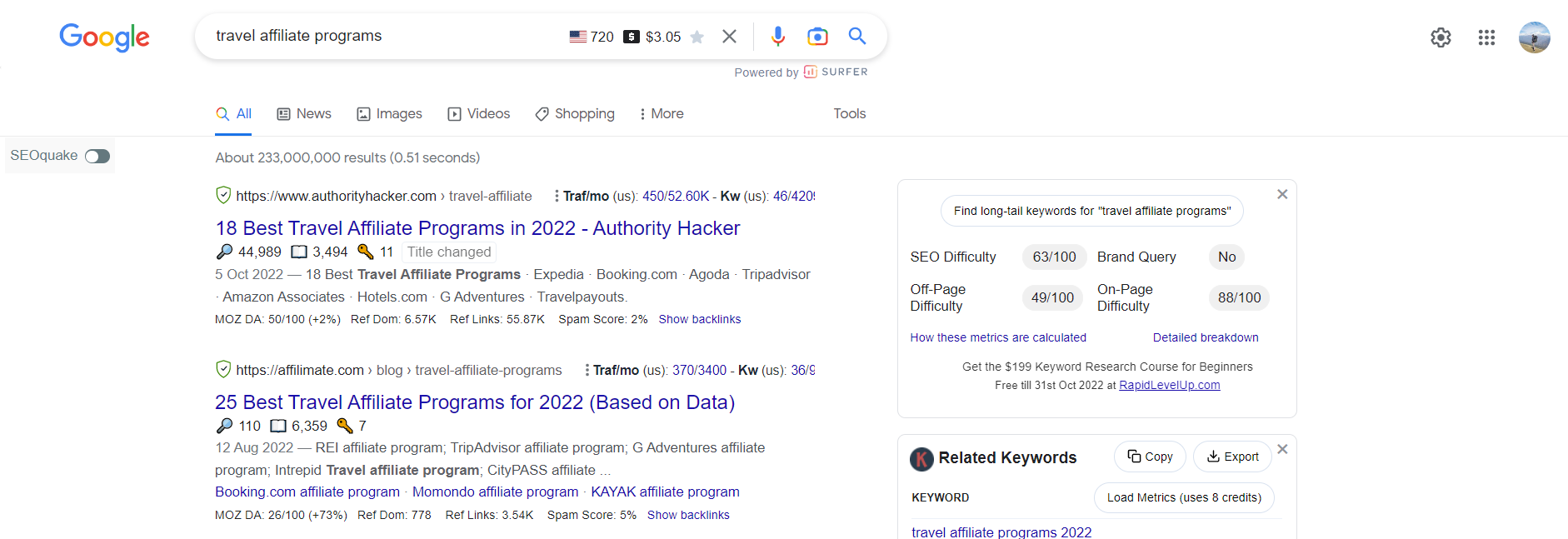Select the All search tab

tap(234, 114)
